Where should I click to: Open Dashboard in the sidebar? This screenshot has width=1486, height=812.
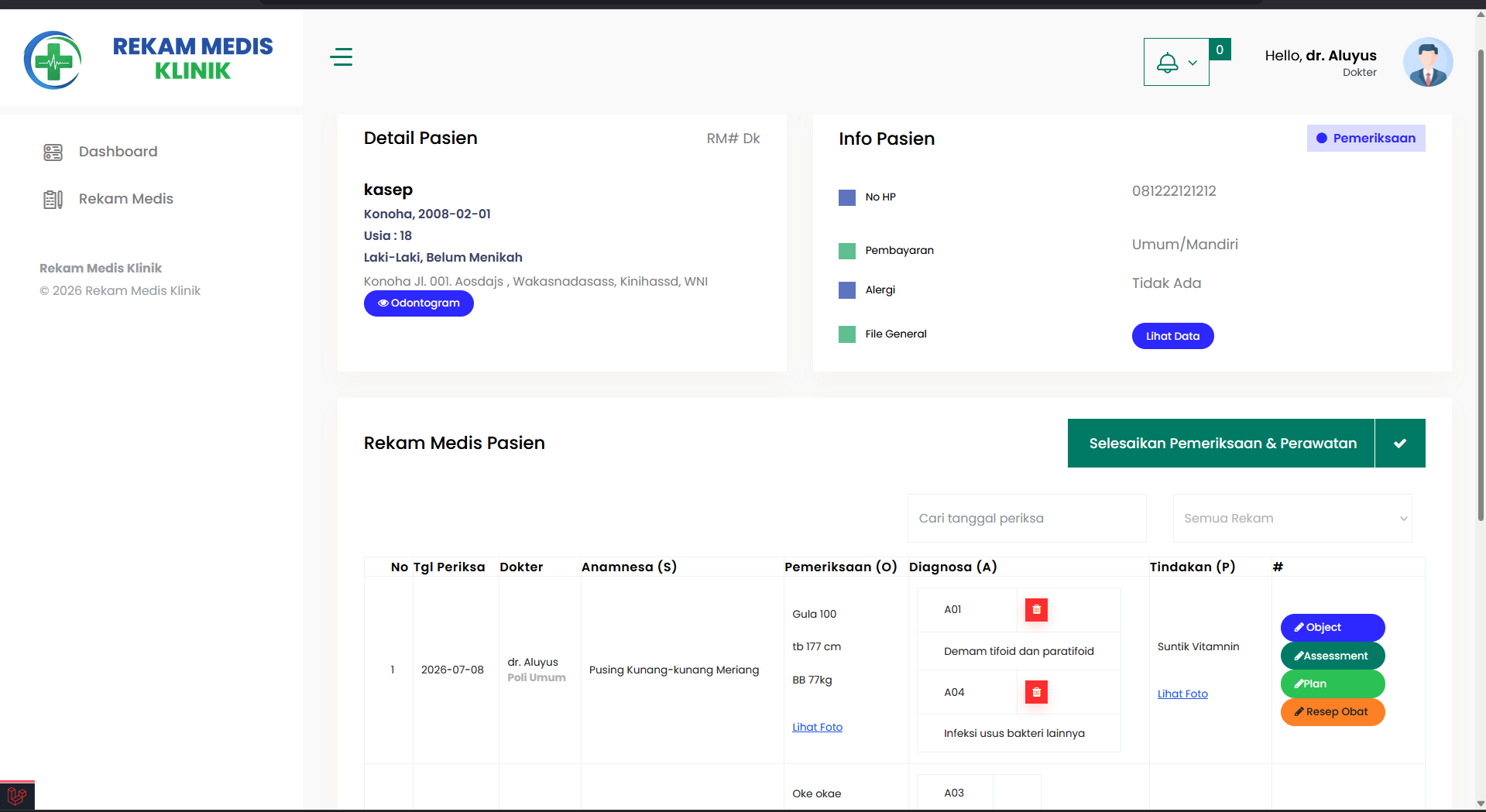pyautogui.click(x=118, y=152)
